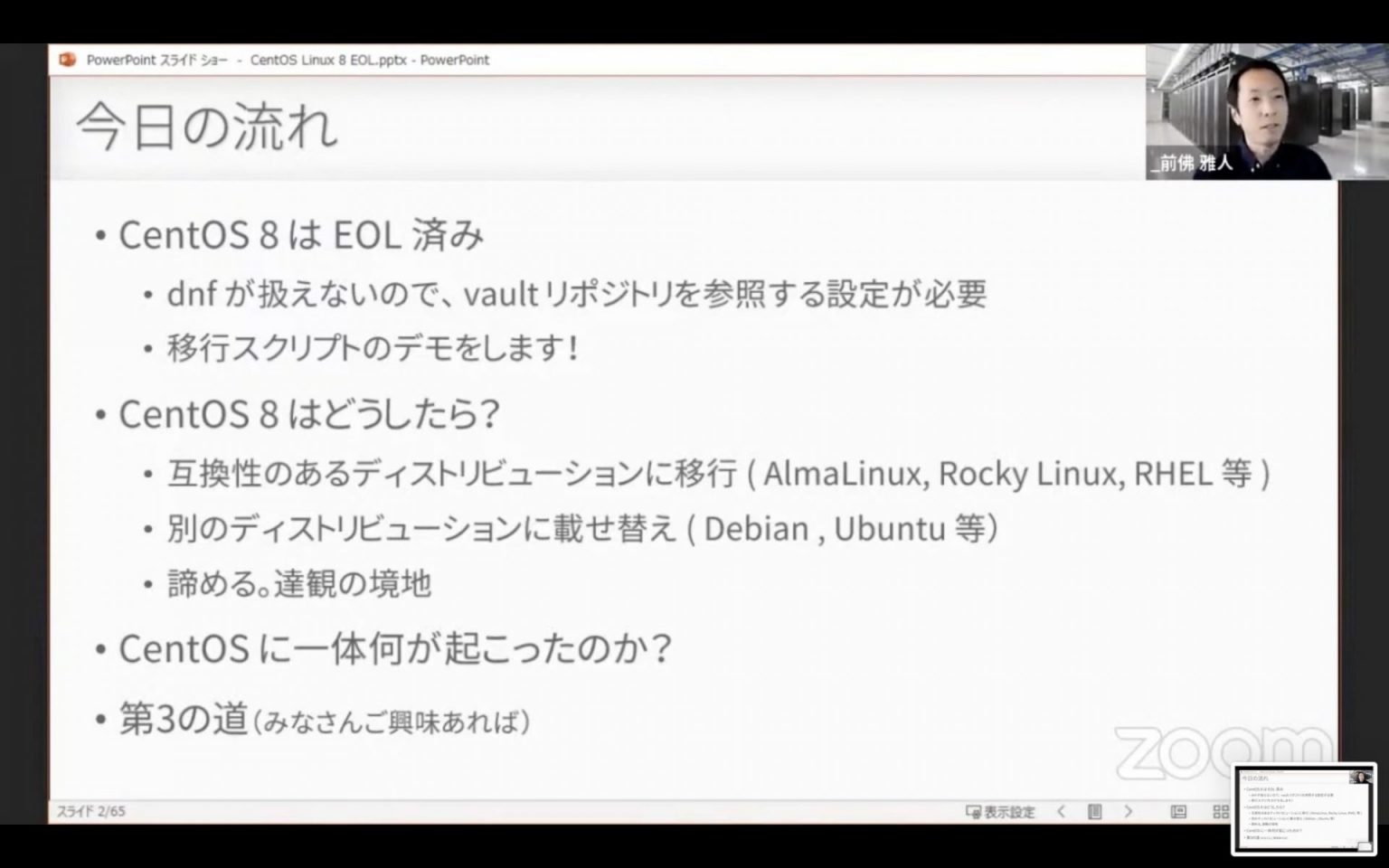
Task: Click the see all slides grid icon
Action: pyautogui.click(x=1221, y=812)
